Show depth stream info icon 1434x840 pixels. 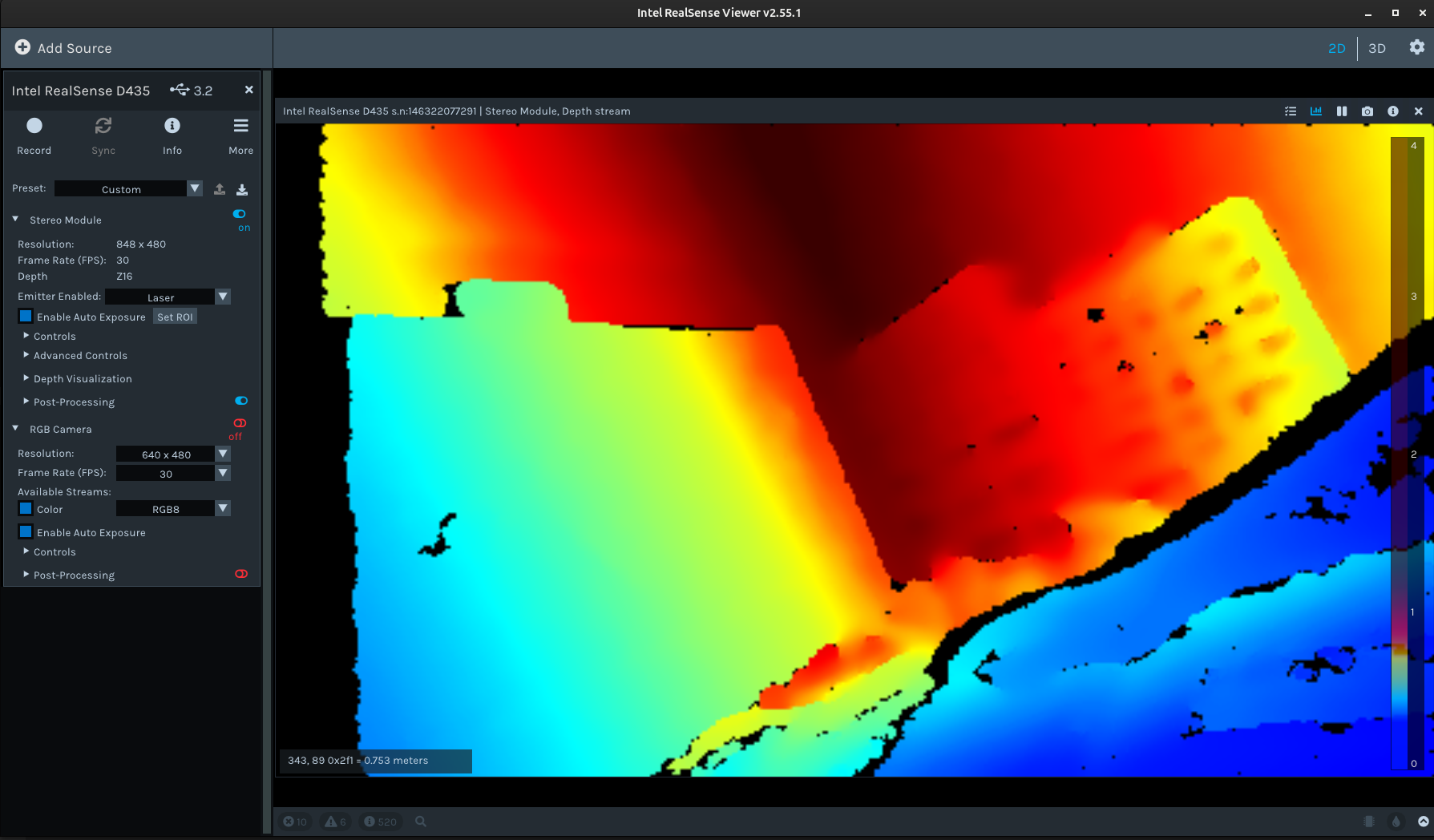pyautogui.click(x=1393, y=111)
